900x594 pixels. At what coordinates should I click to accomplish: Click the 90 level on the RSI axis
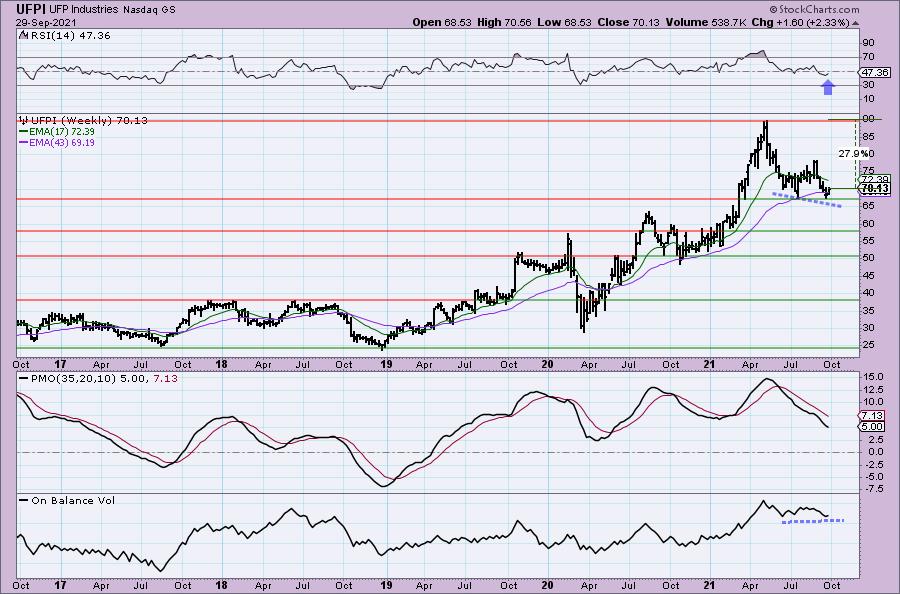tap(868, 43)
